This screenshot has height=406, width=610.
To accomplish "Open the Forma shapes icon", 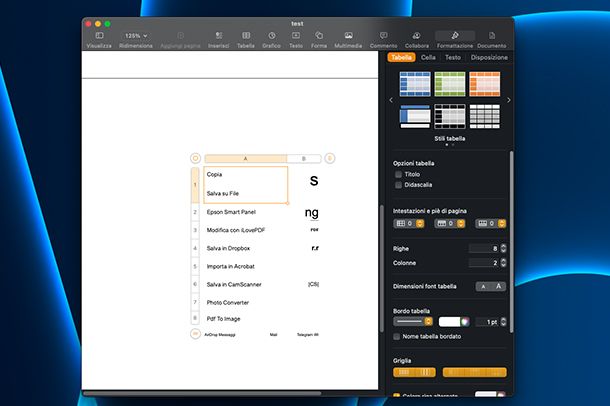I will (319, 36).
